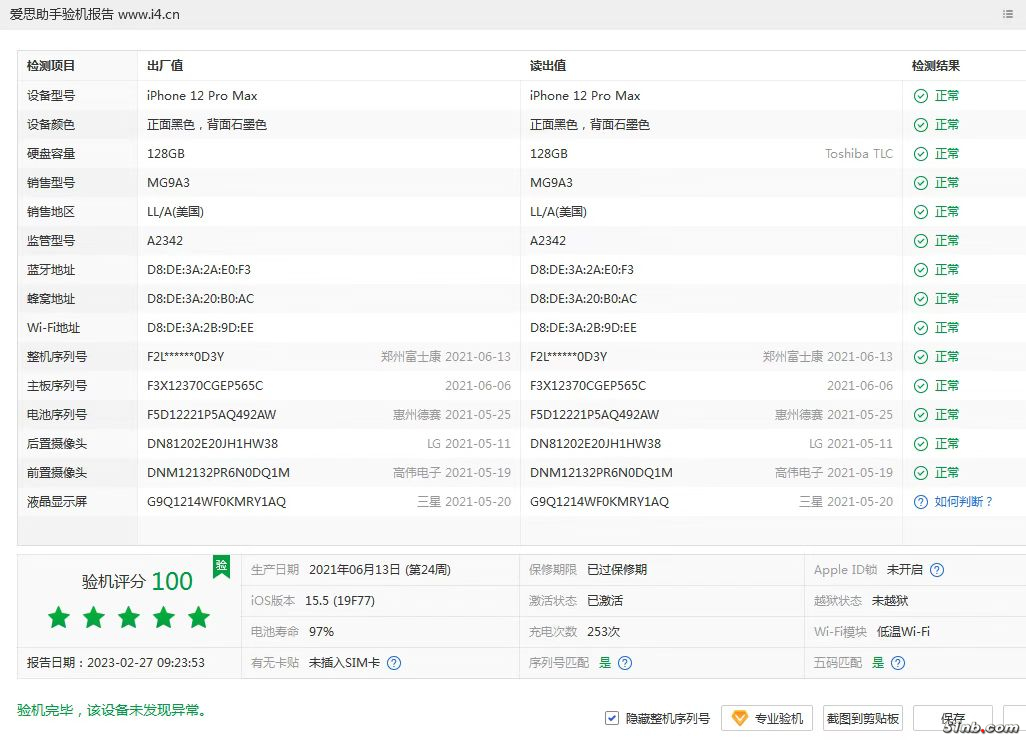The image size is (1026, 740).
Task: Click the green 验 badge ribbon
Action: click(221, 567)
